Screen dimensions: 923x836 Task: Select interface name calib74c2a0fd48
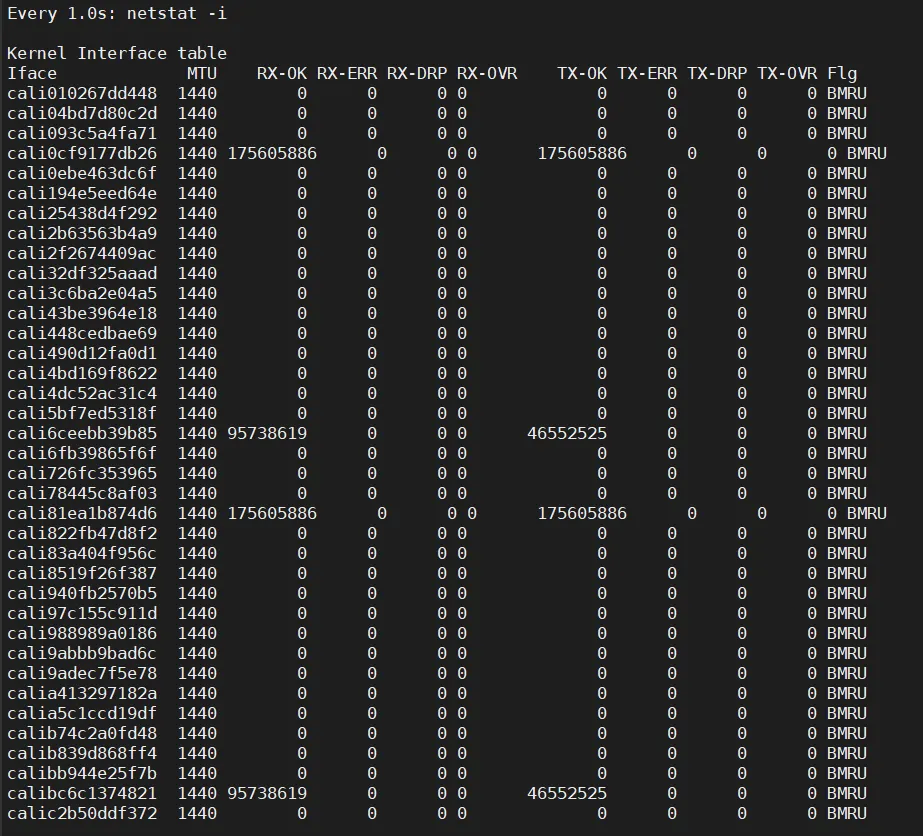82,734
